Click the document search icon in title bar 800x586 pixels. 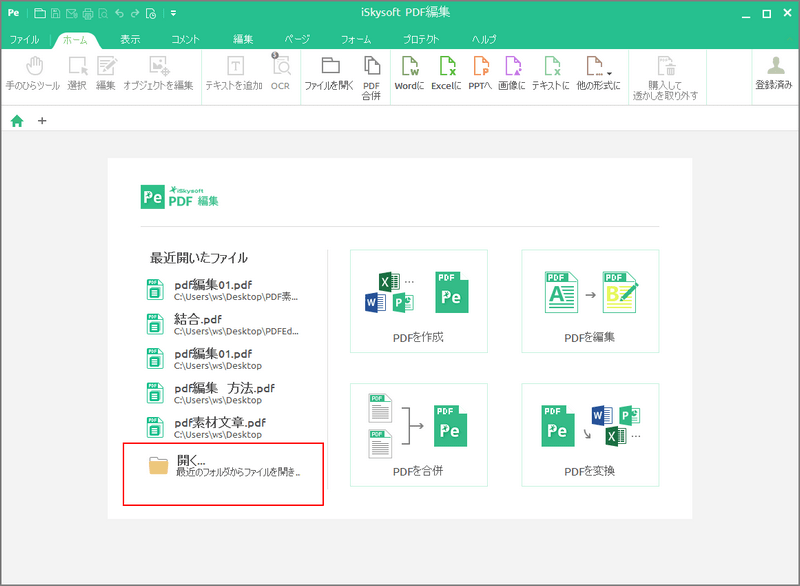[x=103, y=13]
